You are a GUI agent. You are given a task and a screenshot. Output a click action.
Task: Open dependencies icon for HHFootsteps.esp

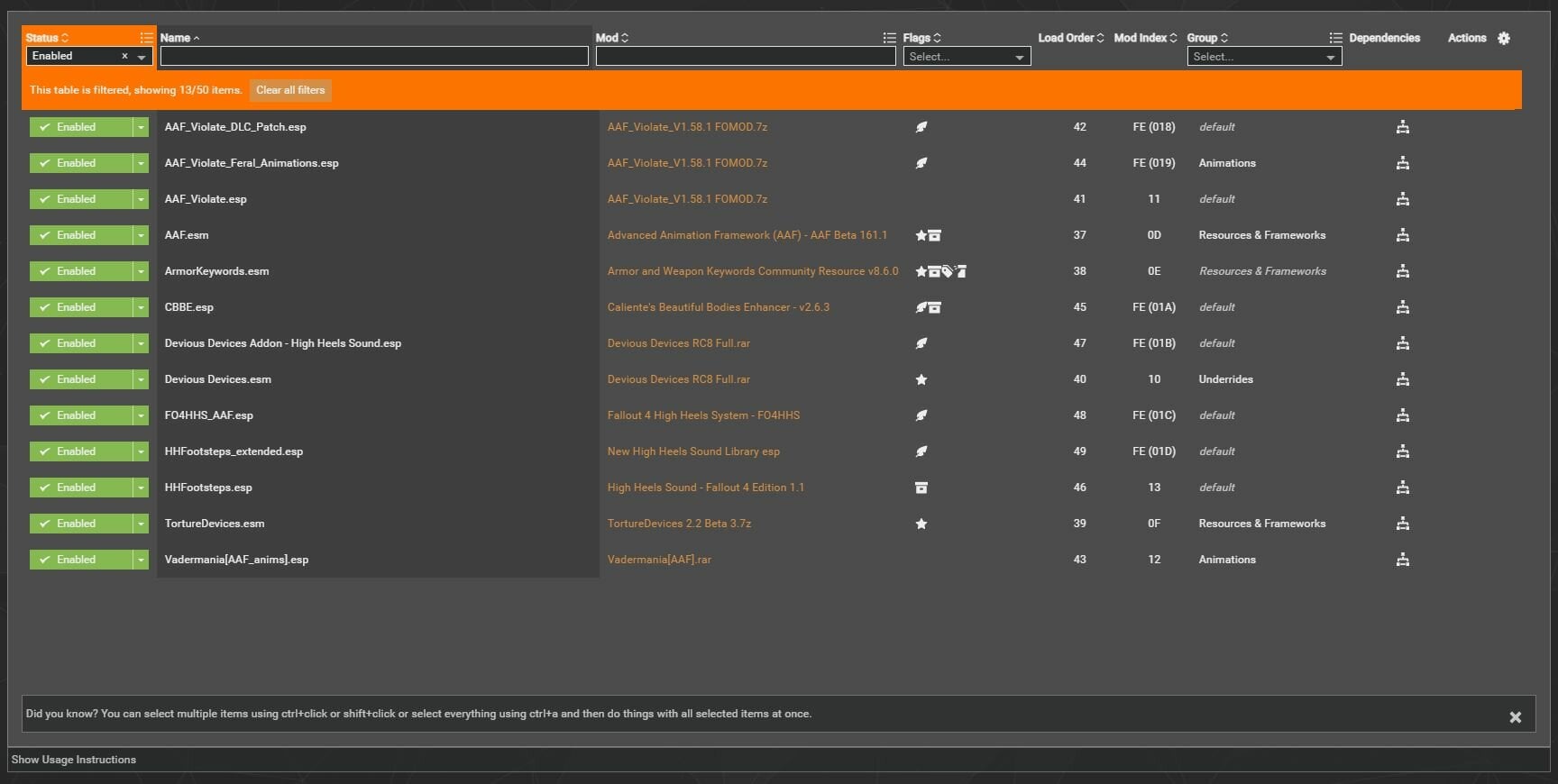1402,488
